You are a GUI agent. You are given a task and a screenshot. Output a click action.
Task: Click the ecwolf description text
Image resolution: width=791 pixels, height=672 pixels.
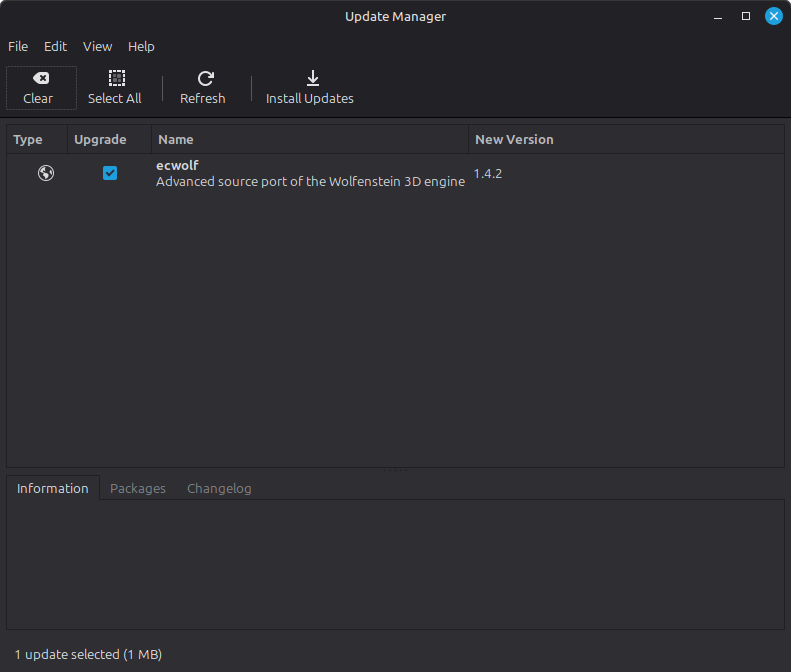pyautogui.click(x=310, y=182)
